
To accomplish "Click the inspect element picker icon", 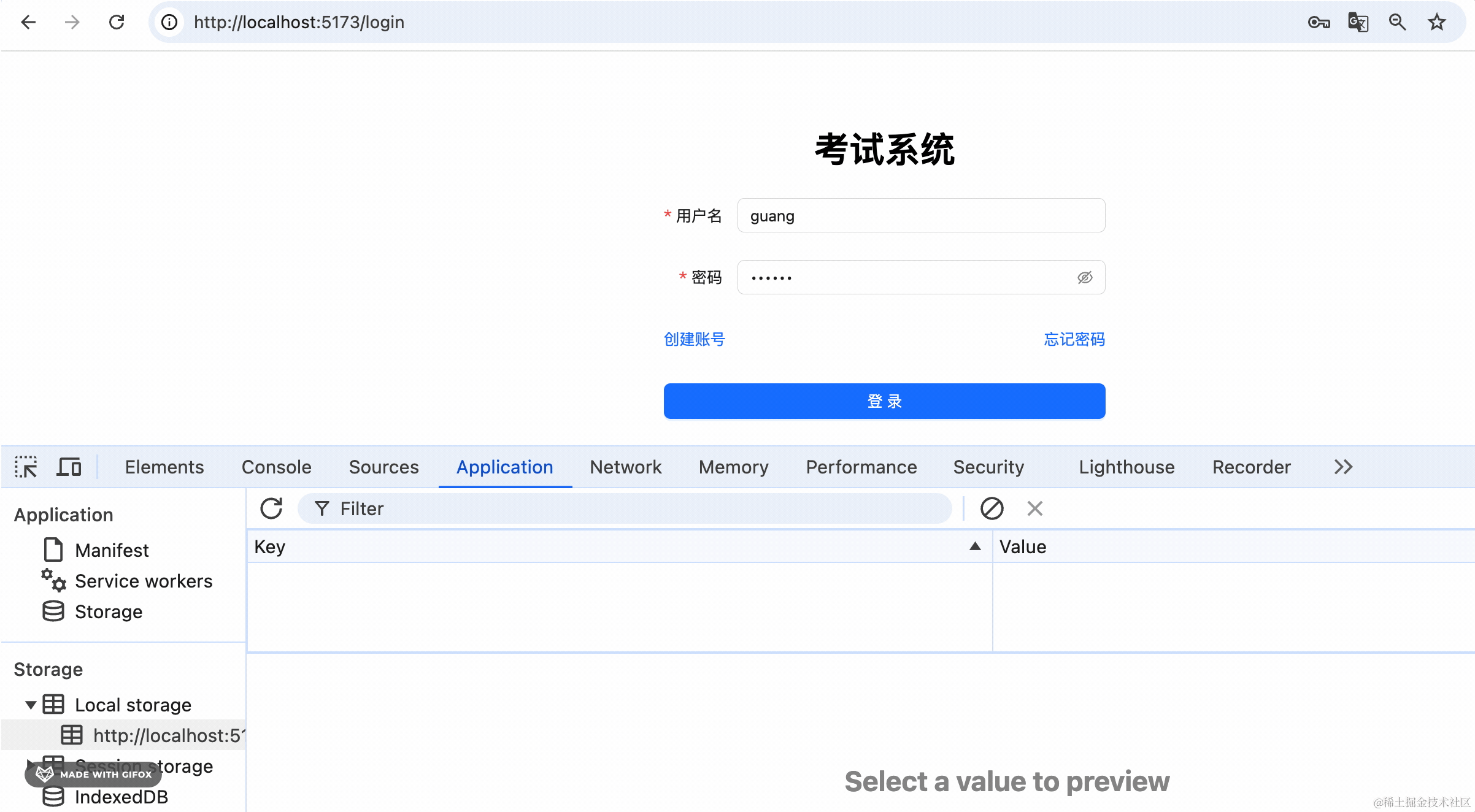I will pos(26,467).
